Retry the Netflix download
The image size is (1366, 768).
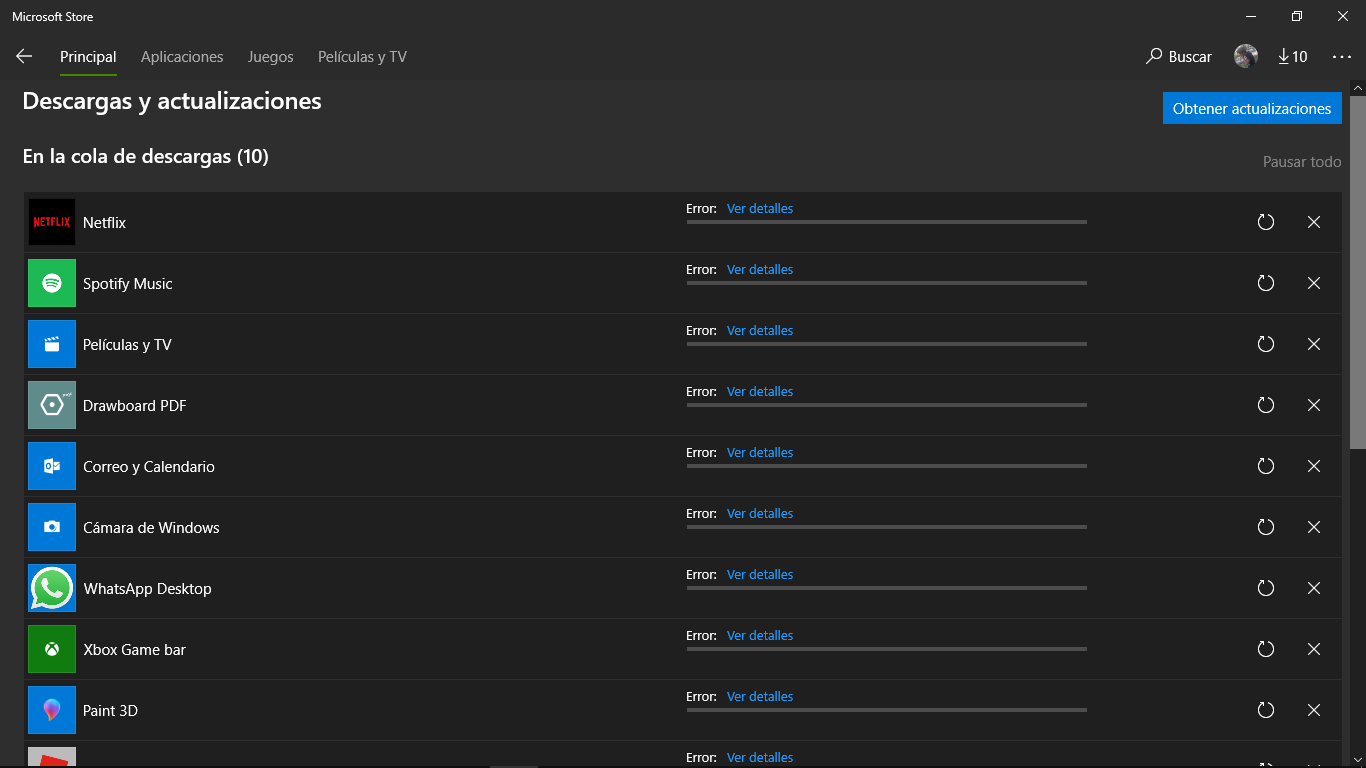(x=1266, y=222)
